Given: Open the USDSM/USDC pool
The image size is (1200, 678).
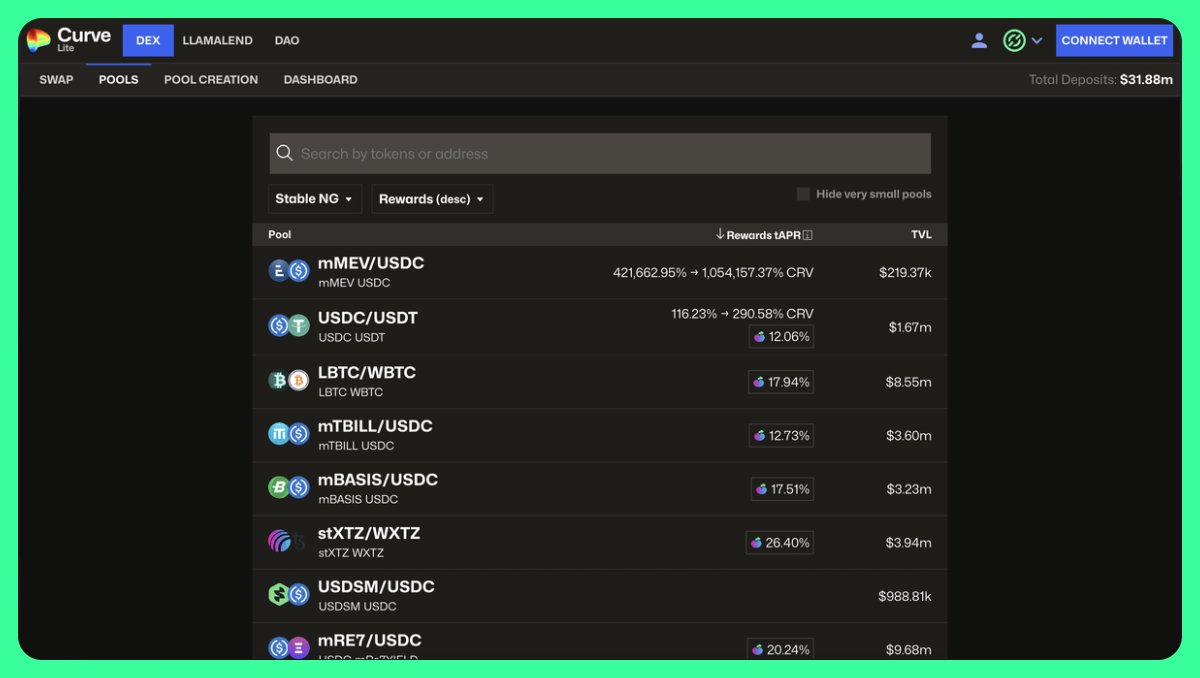Looking at the screenshot, I should (x=600, y=596).
